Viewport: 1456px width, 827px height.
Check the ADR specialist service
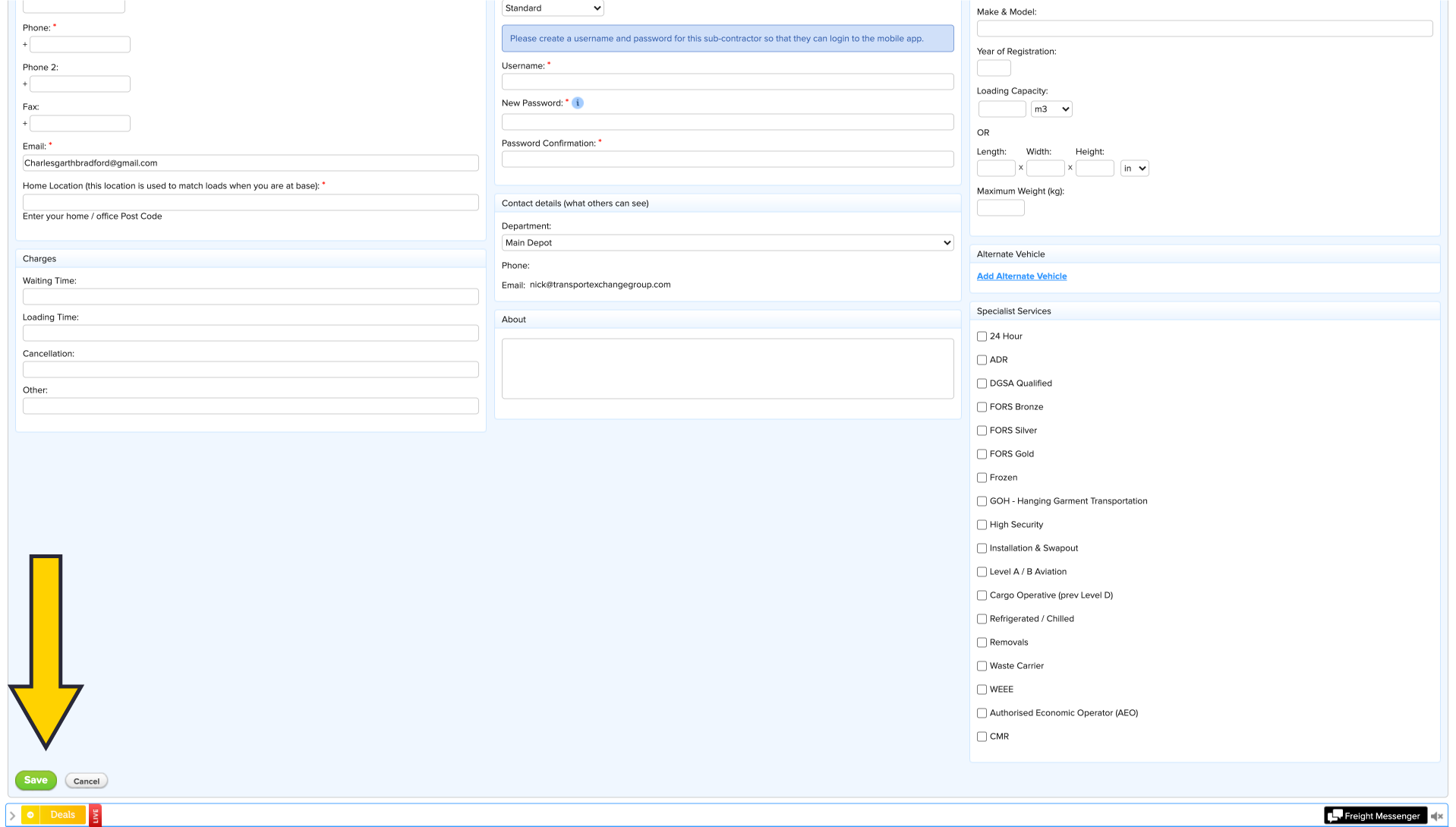click(x=982, y=360)
